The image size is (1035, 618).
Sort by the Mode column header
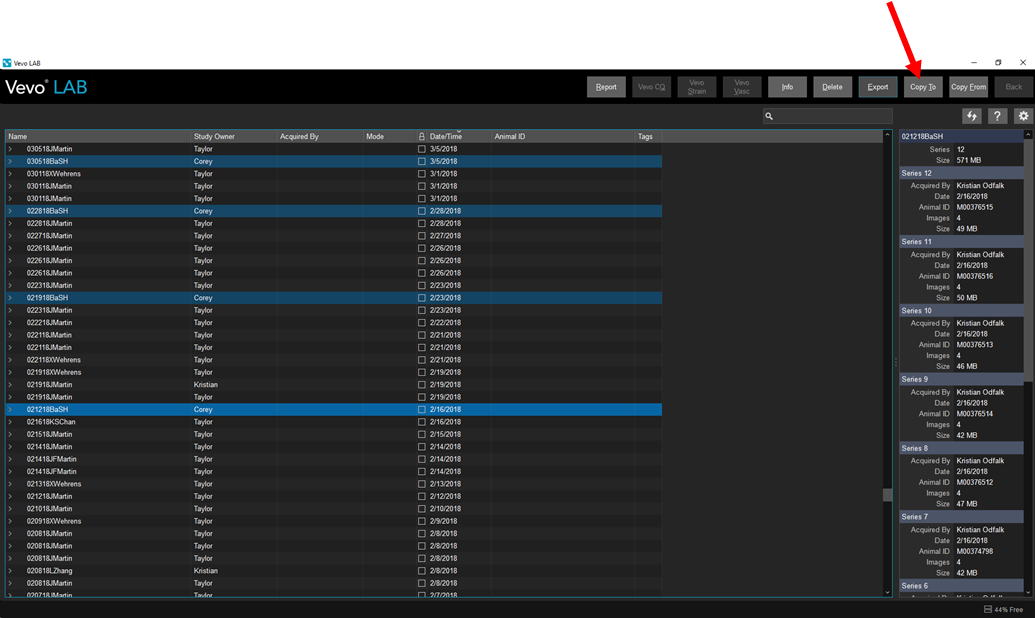[389, 137]
